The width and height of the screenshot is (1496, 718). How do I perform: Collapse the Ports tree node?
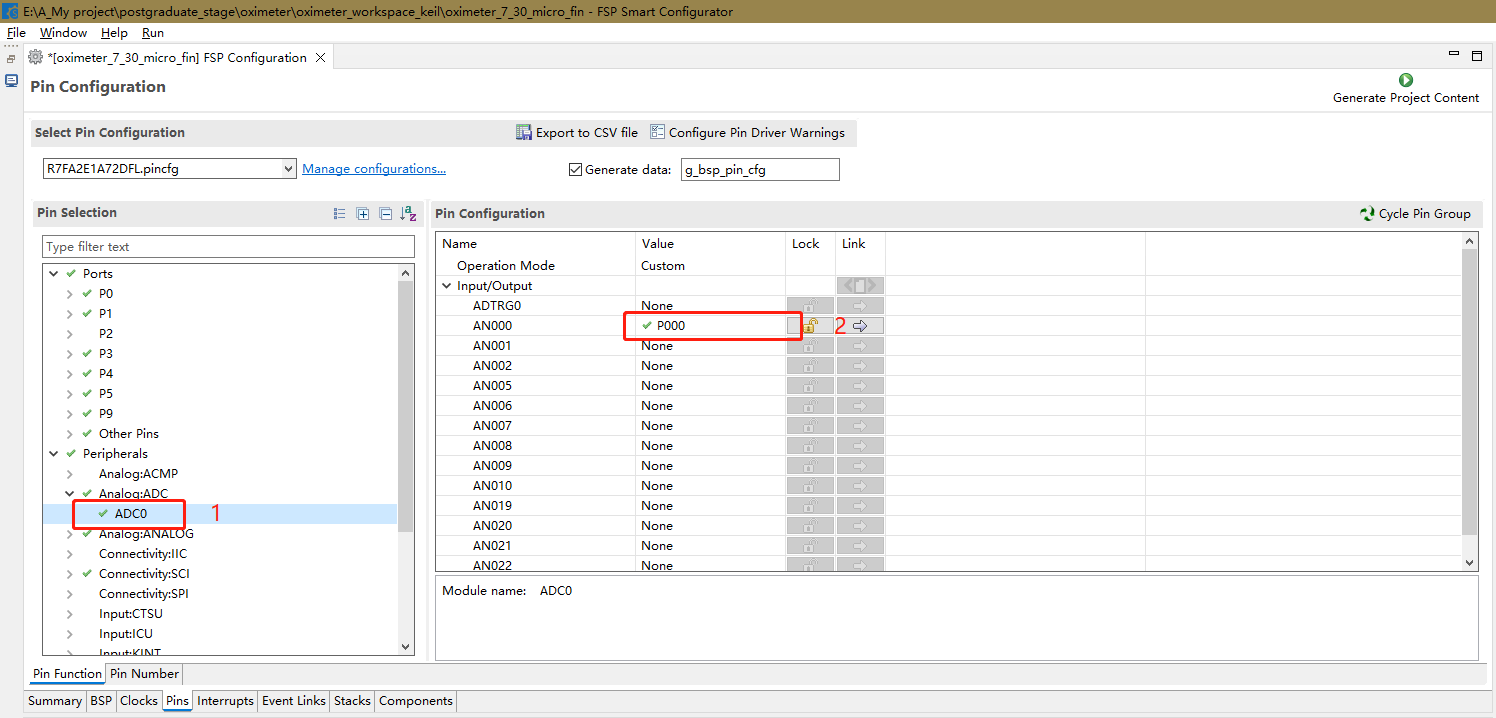click(53, 273)
